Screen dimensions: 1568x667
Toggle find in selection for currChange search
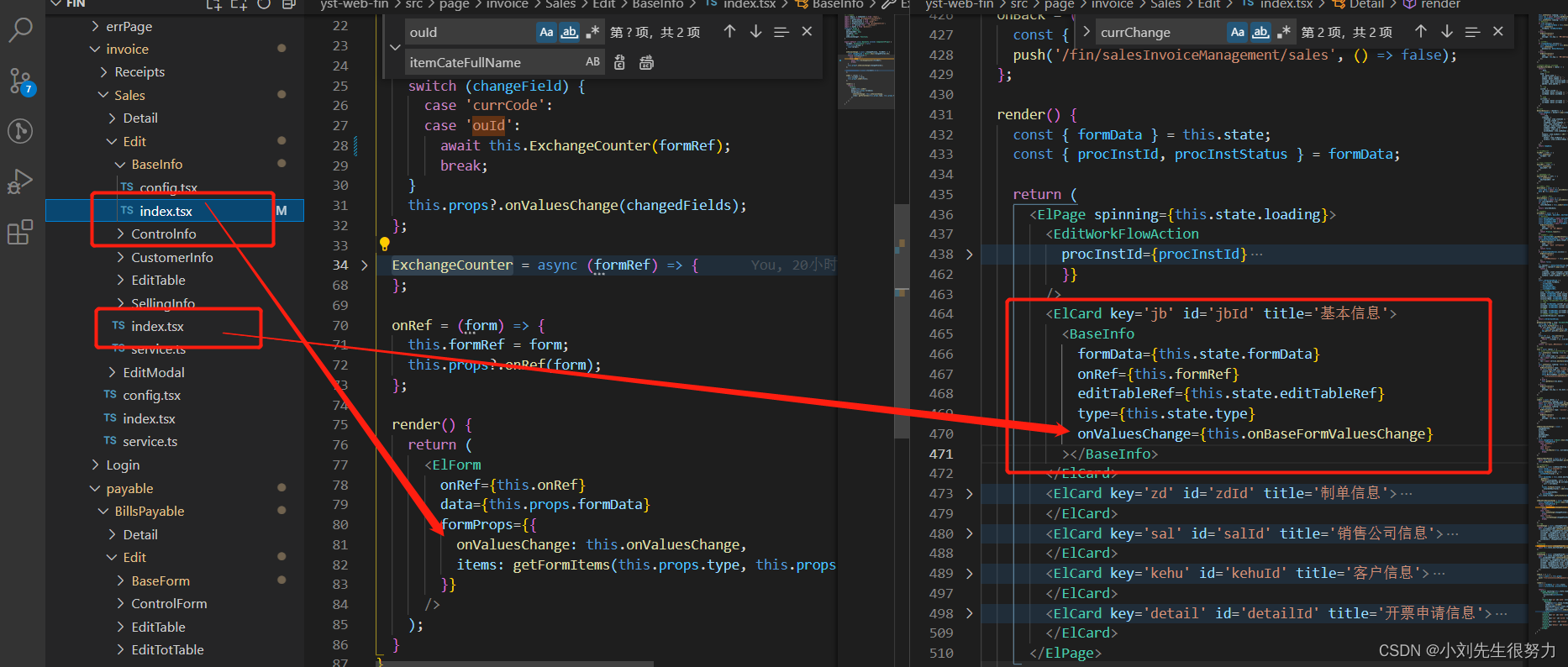pyautogui.click(x=1471, y=32)
